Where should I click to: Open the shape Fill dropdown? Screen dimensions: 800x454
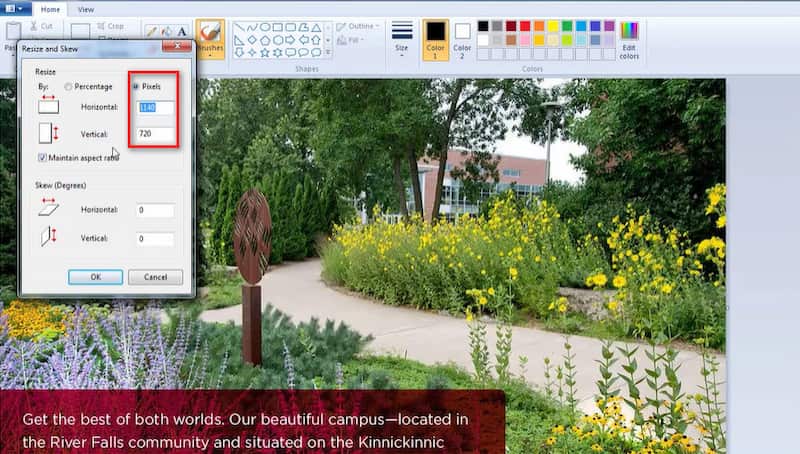(x=353, y=40)
